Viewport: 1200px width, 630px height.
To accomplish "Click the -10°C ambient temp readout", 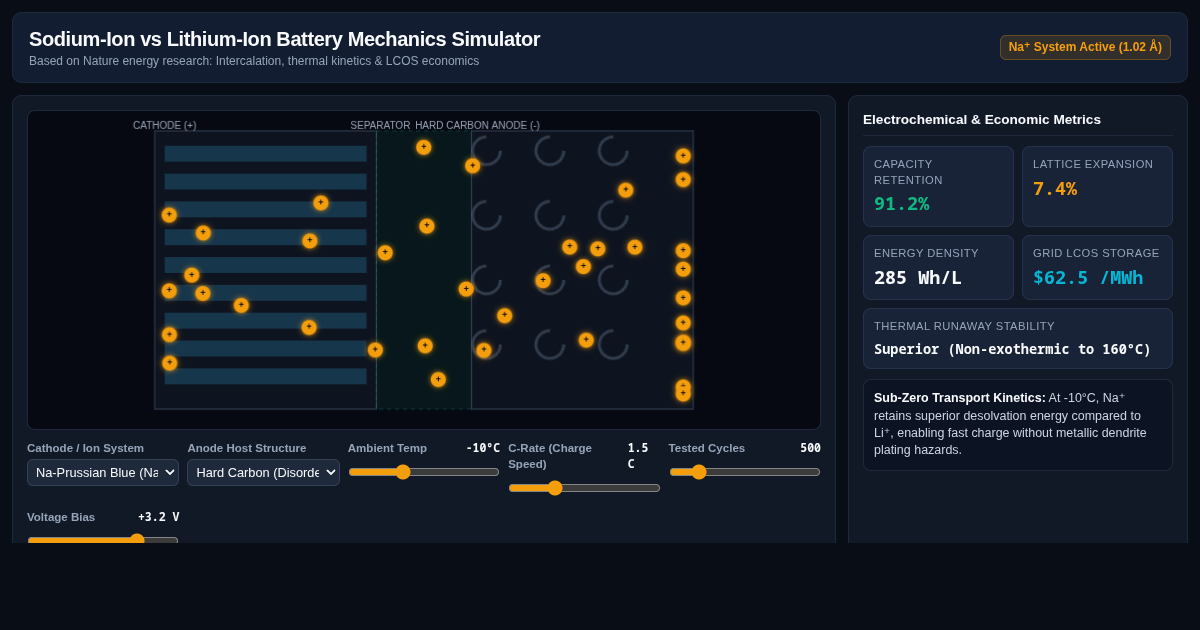I will point(483,448).
